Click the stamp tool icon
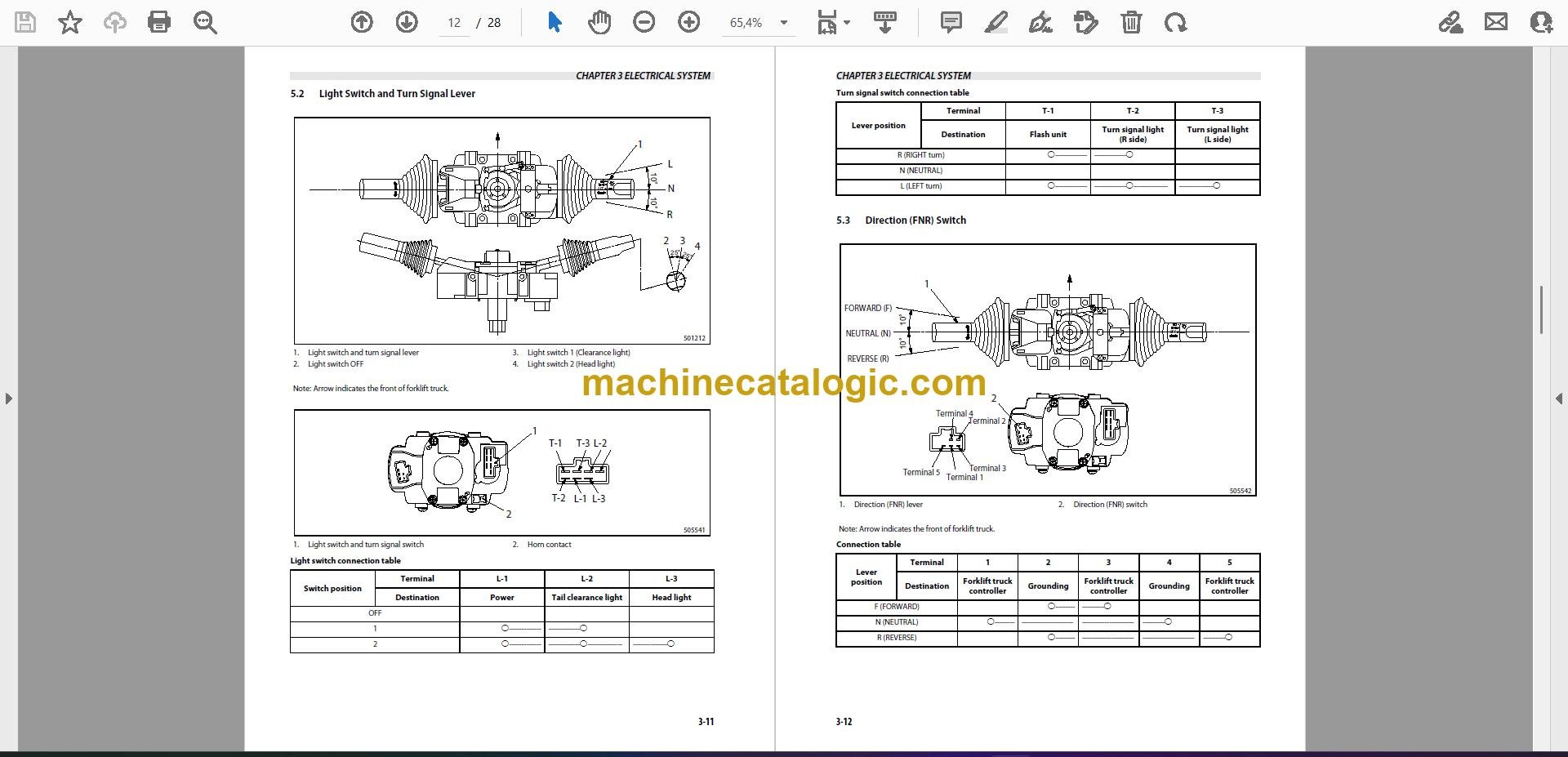1568x757 pixels. coord(1086,22)
